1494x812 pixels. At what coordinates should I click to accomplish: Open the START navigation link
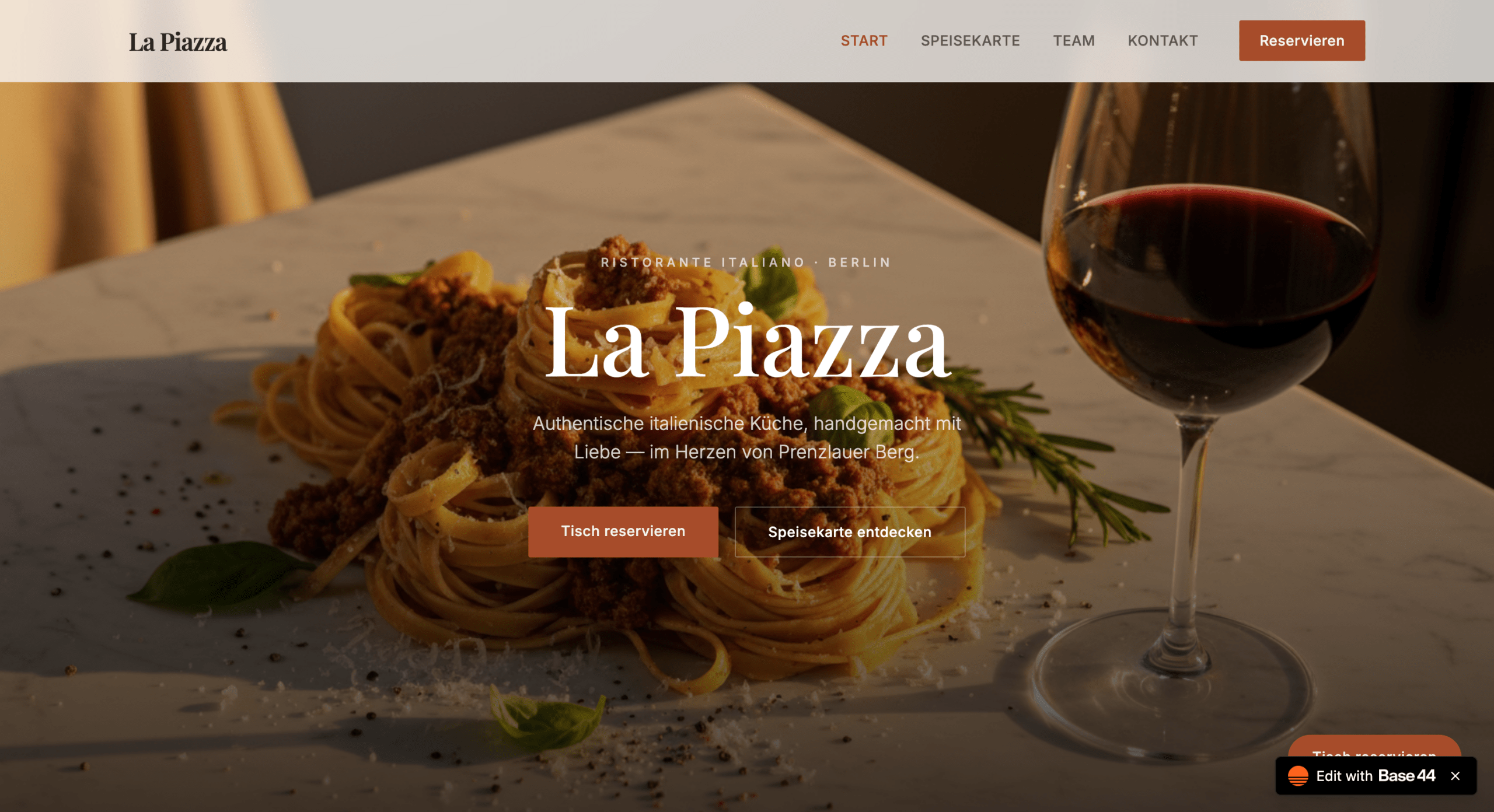point(864,41)
